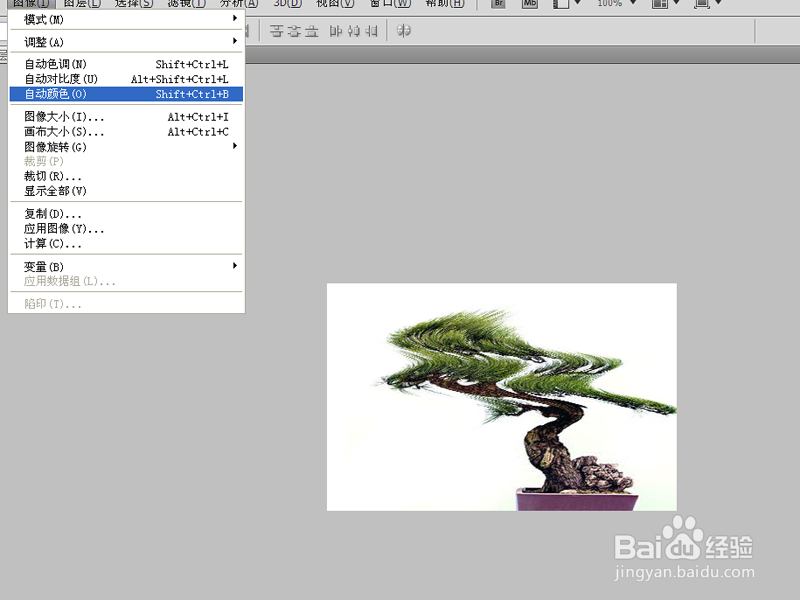Click auto-align layers icon
Screen dimensions: 800x600
404,31
